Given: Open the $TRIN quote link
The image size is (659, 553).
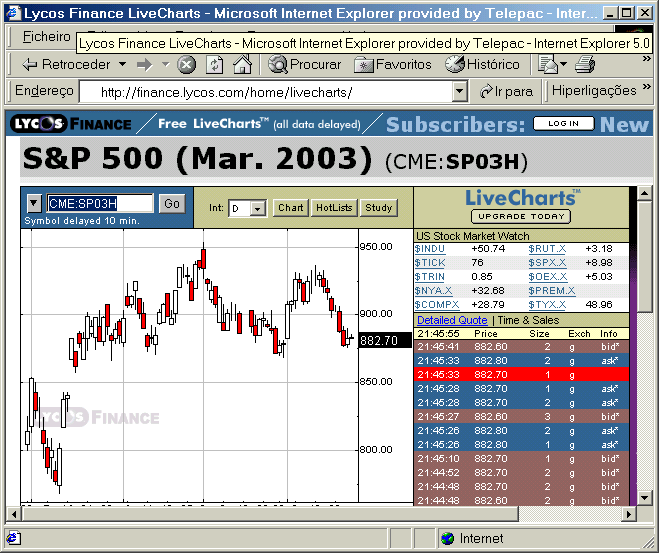Looking at the screenshot, I should coord(430,277).
